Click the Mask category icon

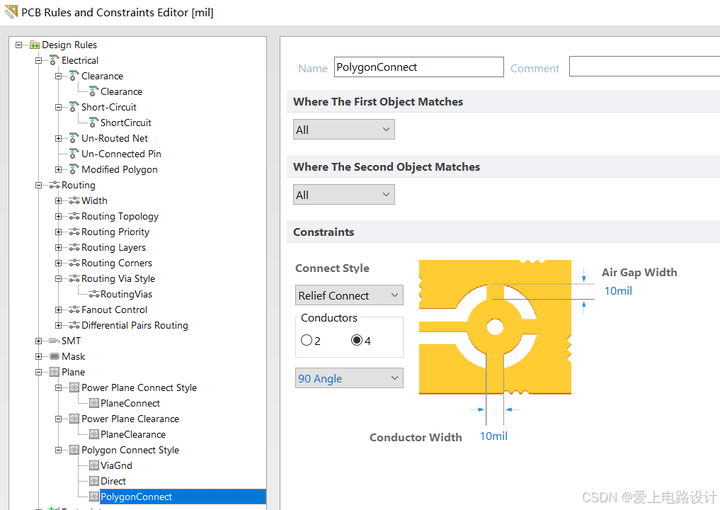[x=54, y=356]
